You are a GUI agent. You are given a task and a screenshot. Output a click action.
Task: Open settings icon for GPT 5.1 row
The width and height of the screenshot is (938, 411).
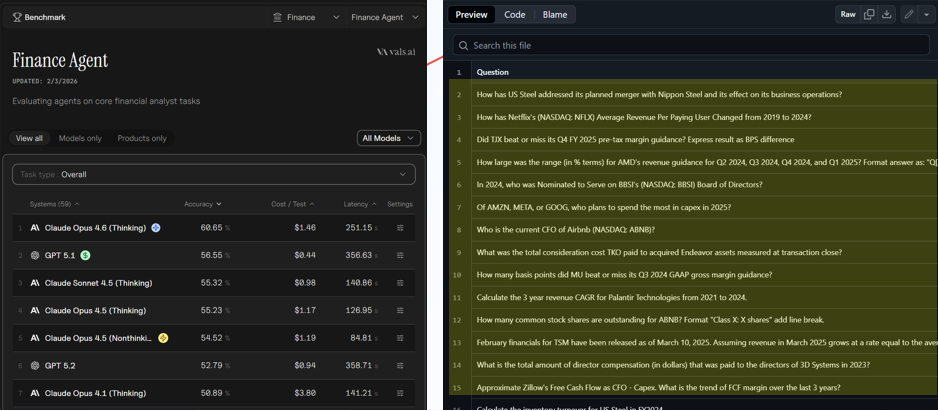[x=400, y=255]
